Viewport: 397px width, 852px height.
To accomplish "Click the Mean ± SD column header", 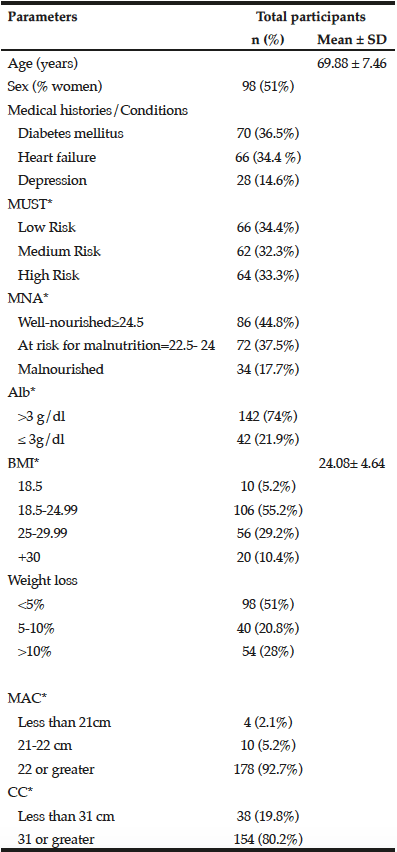I will click(x=352, y=40).
